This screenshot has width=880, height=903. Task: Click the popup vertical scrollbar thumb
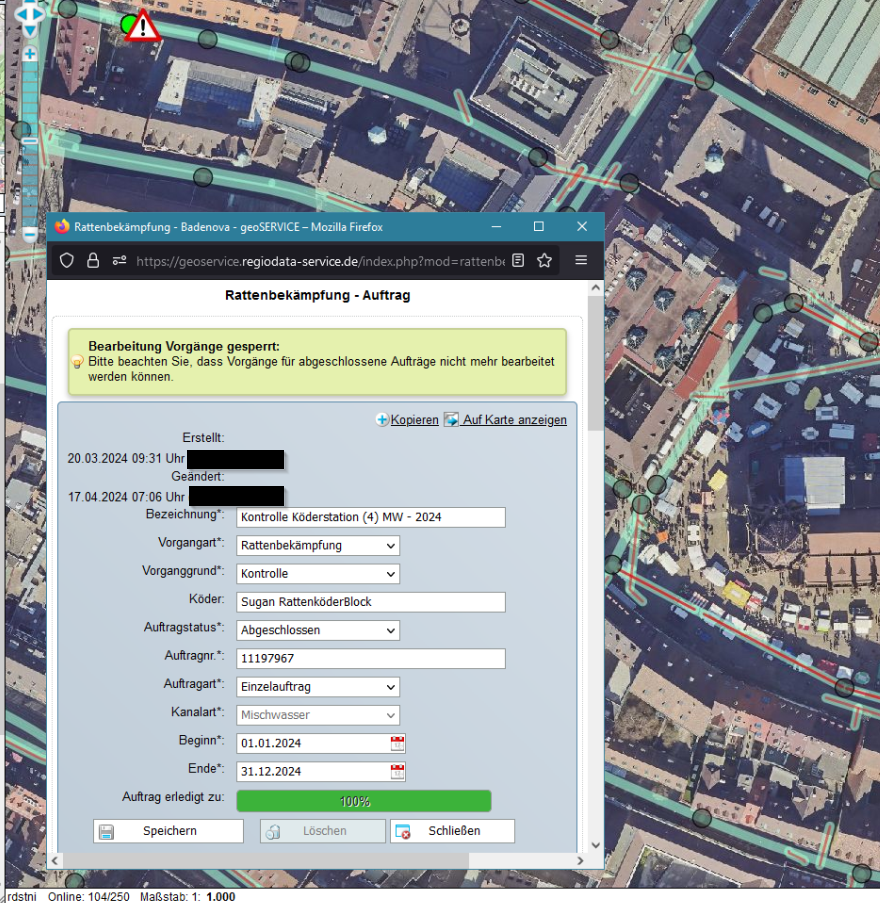(596, 363)
